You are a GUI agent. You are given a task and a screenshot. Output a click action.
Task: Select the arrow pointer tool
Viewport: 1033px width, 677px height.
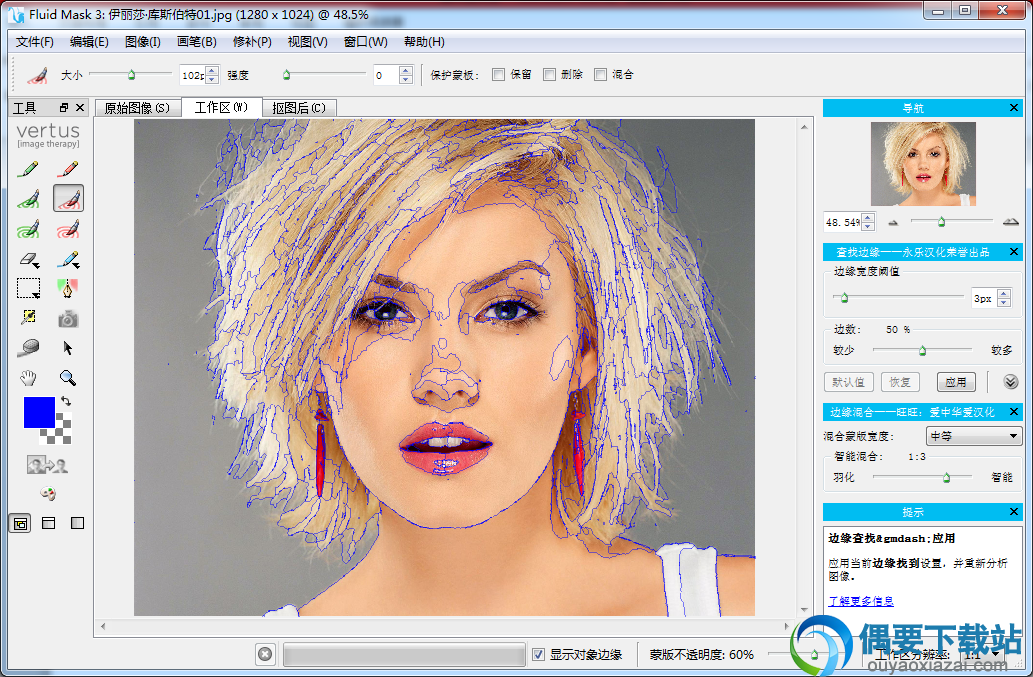(67, 348)
